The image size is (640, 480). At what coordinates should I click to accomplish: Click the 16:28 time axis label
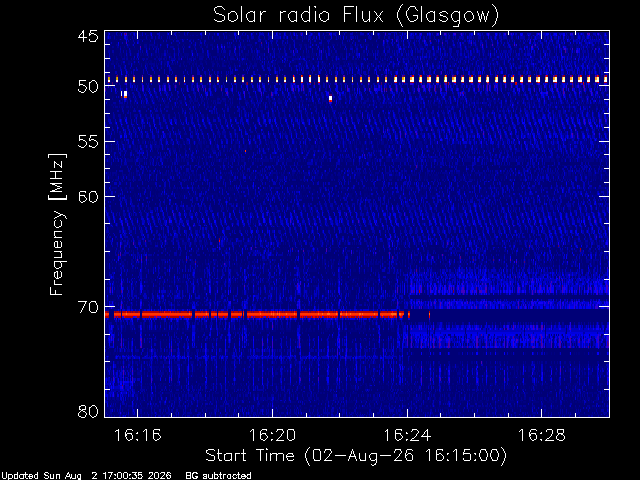click(x=542, y=436)
